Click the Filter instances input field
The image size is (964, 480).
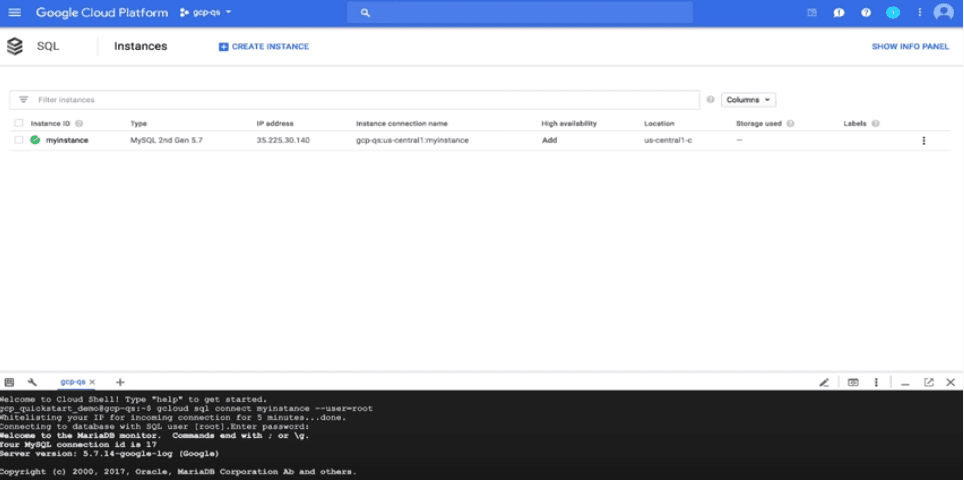tap(360, 100)
